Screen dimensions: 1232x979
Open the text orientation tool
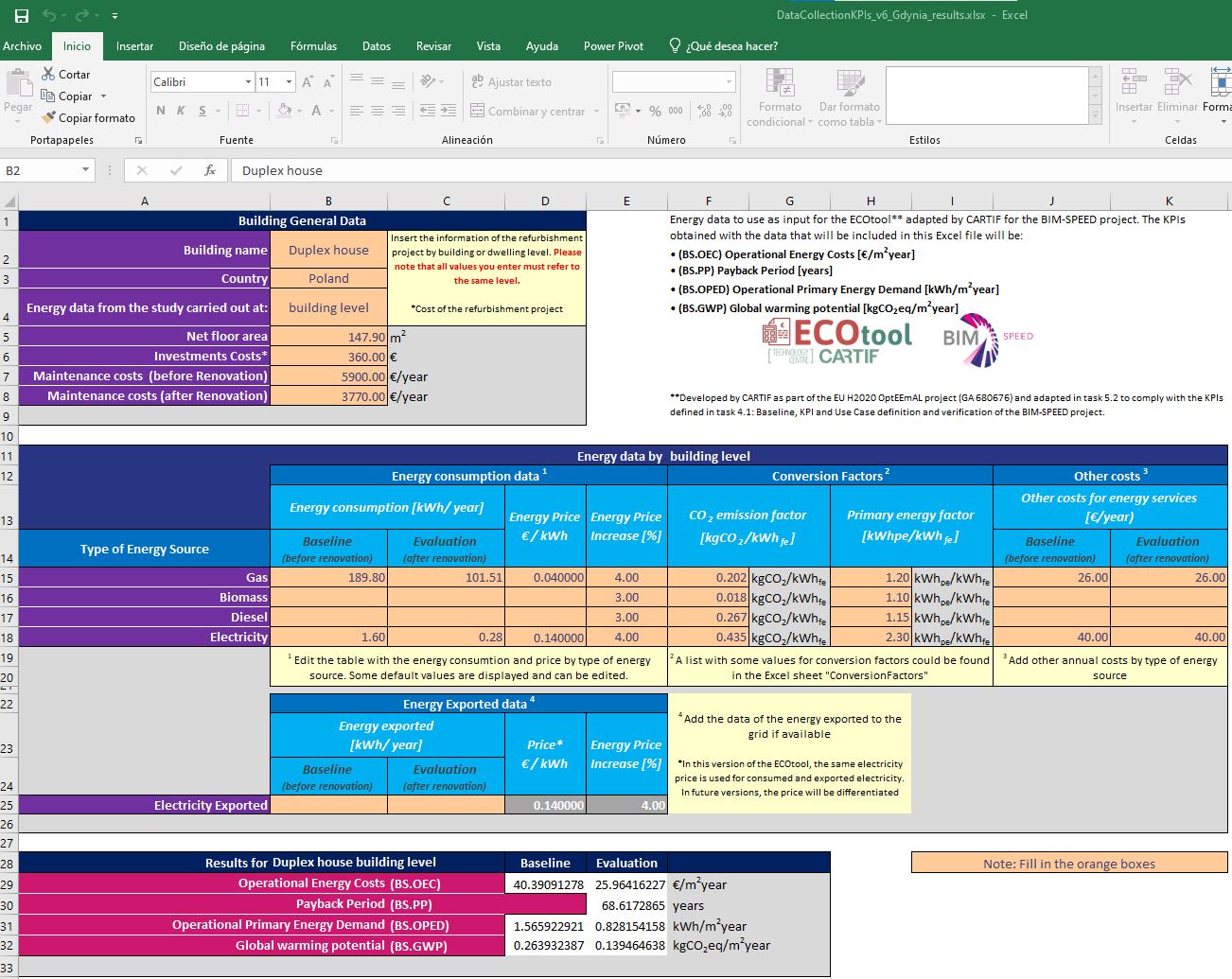click(x=428, y=81)
